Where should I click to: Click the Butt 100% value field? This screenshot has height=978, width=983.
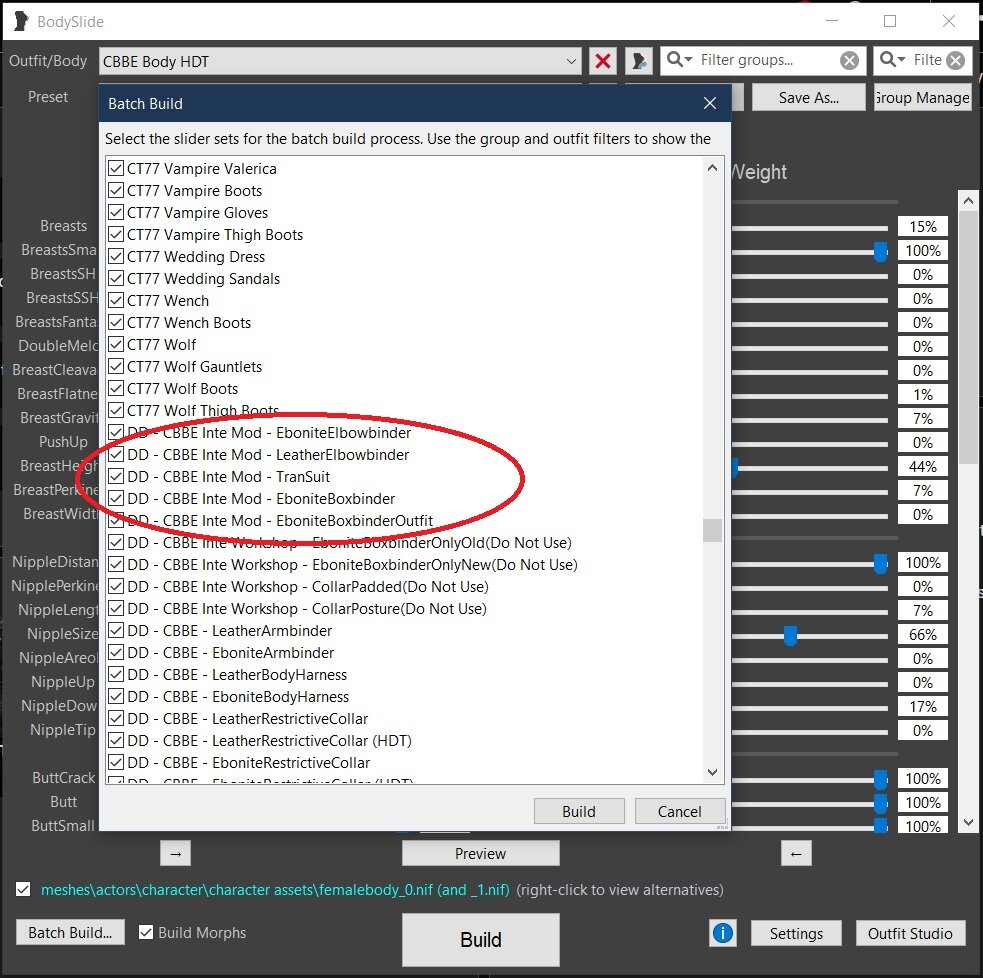[x=923, y=802]
